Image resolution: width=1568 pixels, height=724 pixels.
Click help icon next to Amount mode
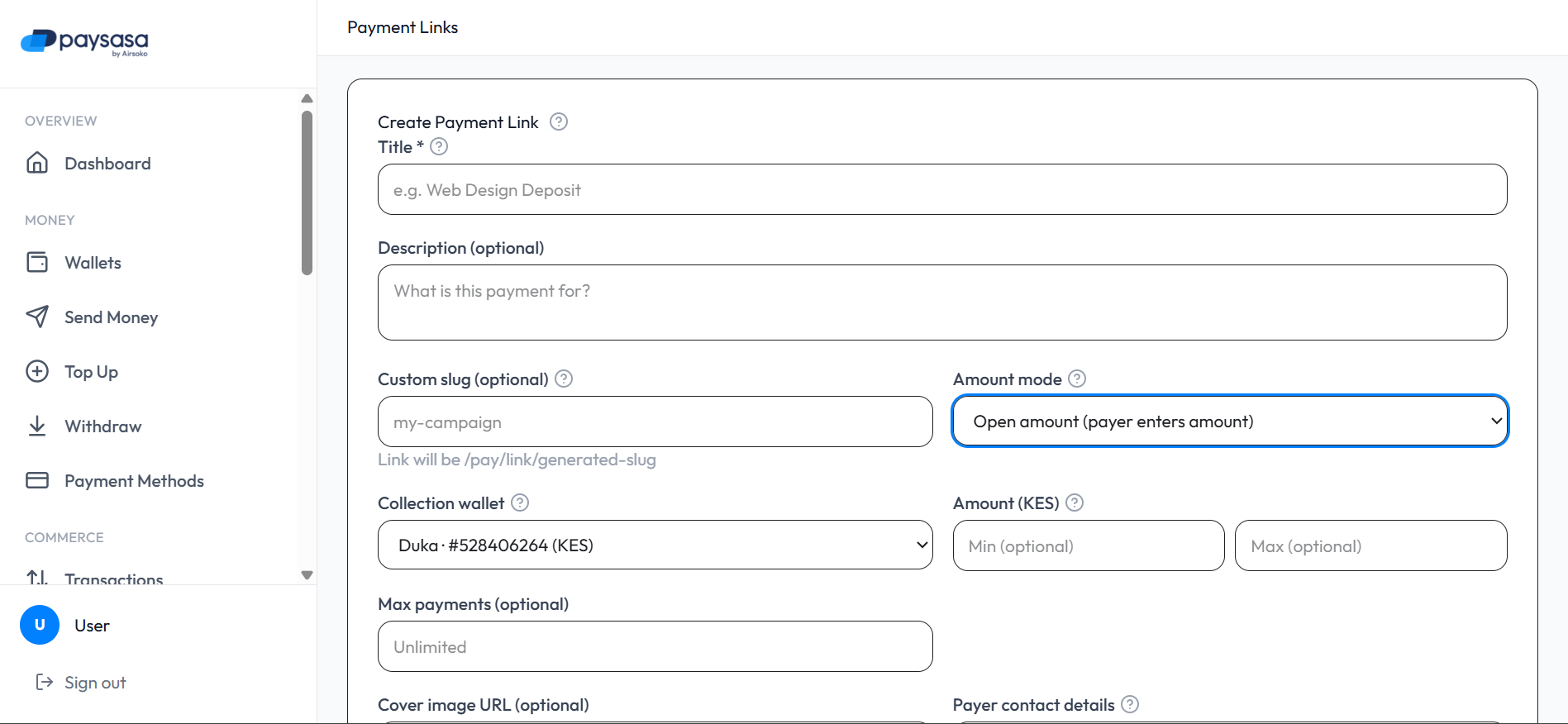[1077, 379]
